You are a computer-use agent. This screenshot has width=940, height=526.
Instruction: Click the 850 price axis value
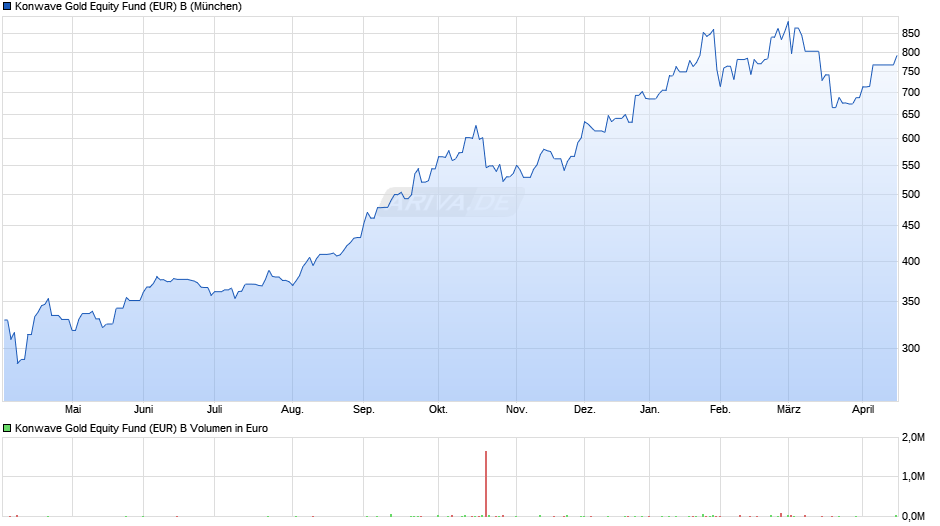[x=911, y=34]
